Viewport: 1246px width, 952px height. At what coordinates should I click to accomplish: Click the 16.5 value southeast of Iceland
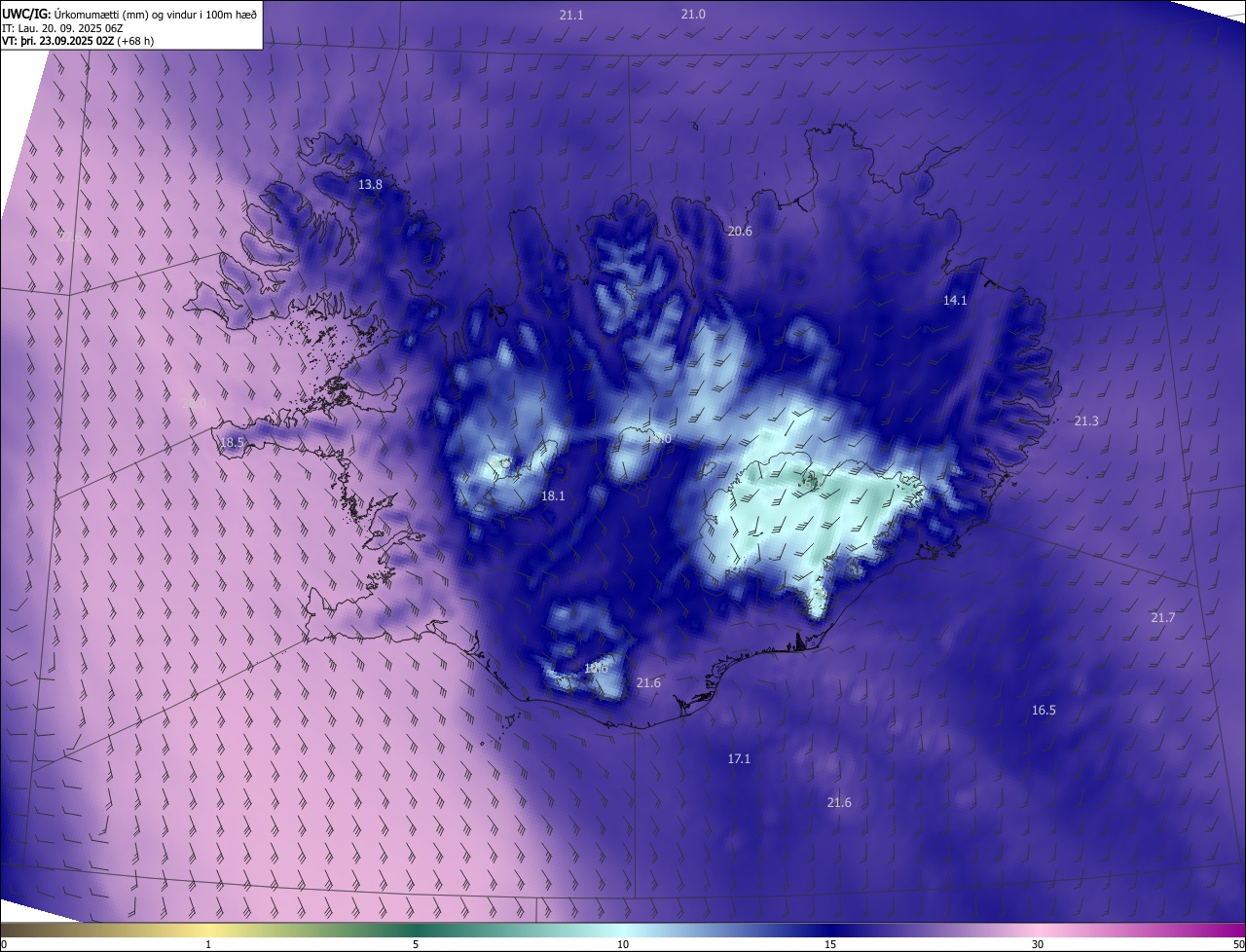point(1044,711)
